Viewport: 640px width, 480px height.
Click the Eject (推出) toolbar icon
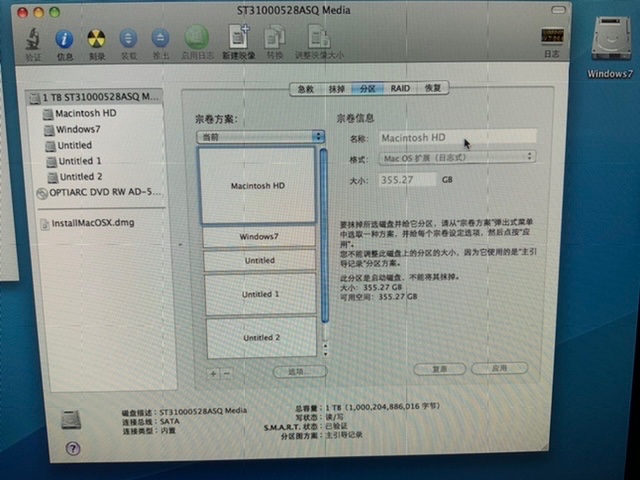(160, 38)
